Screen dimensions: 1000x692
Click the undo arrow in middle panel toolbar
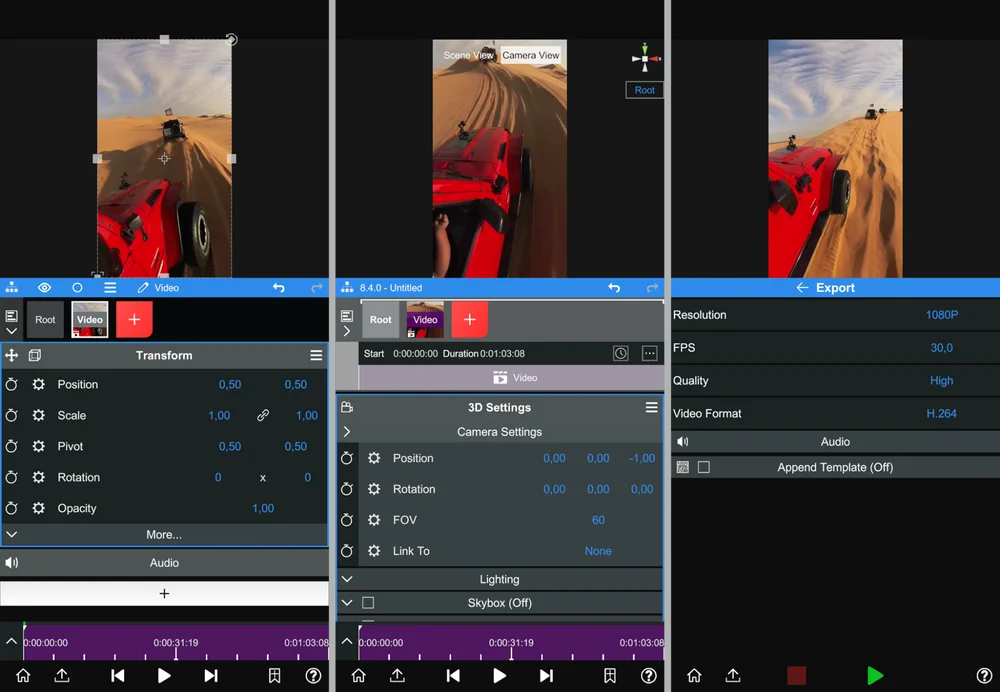tap(614, 288)
